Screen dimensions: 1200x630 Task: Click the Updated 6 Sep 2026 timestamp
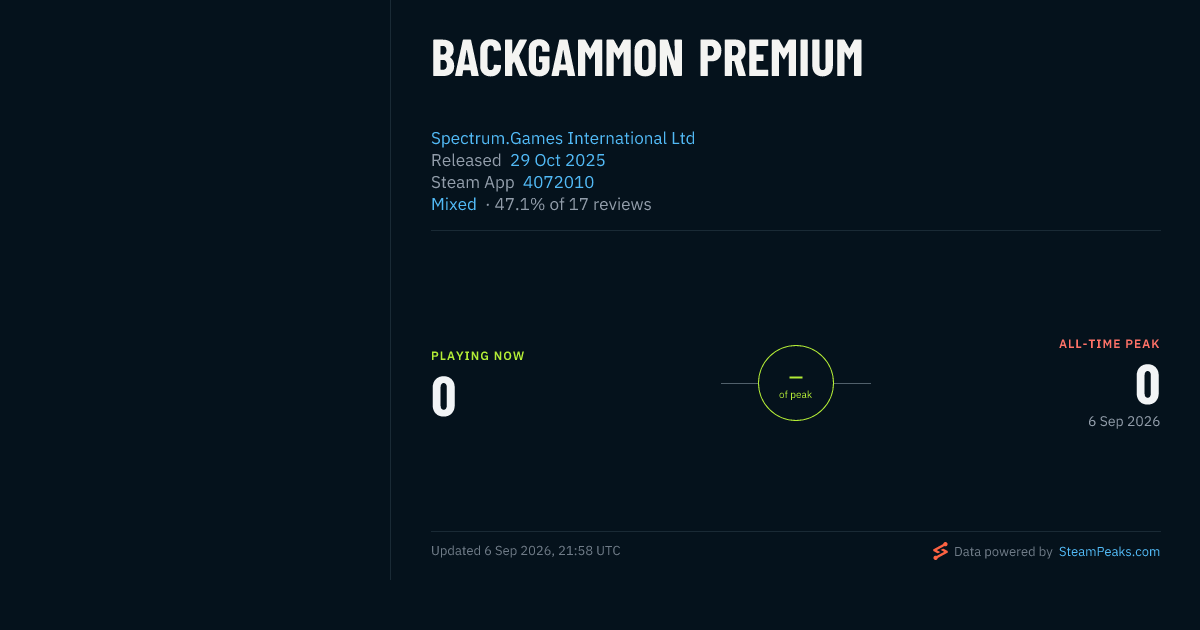tap(526, 551)
